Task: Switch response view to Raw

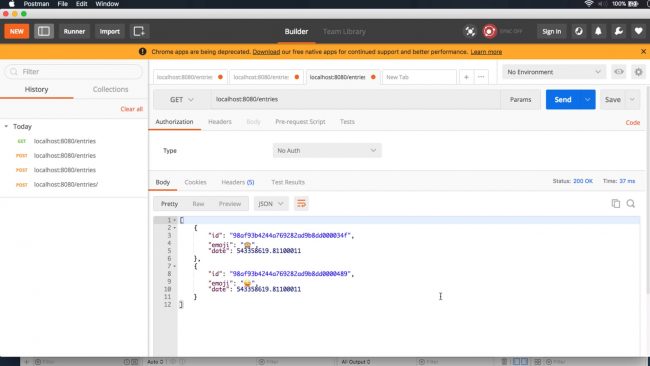Action: point(198,204)
